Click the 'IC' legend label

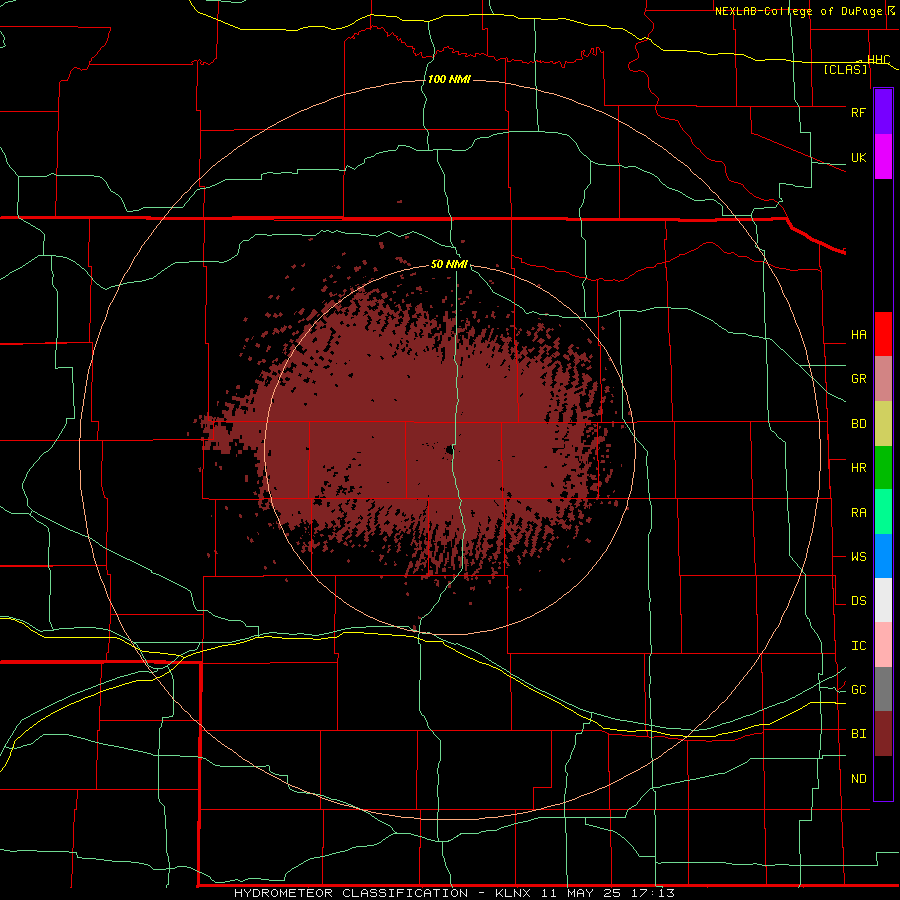coord(858,646)
